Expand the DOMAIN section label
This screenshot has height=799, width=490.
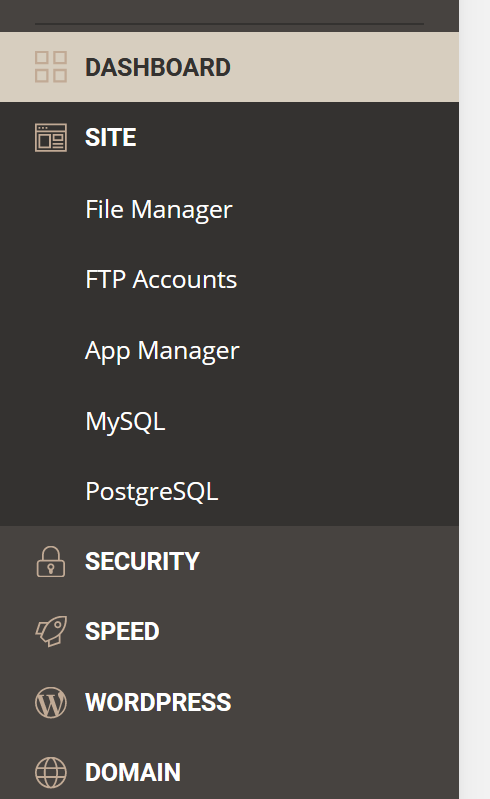click(x=133, y=773)
